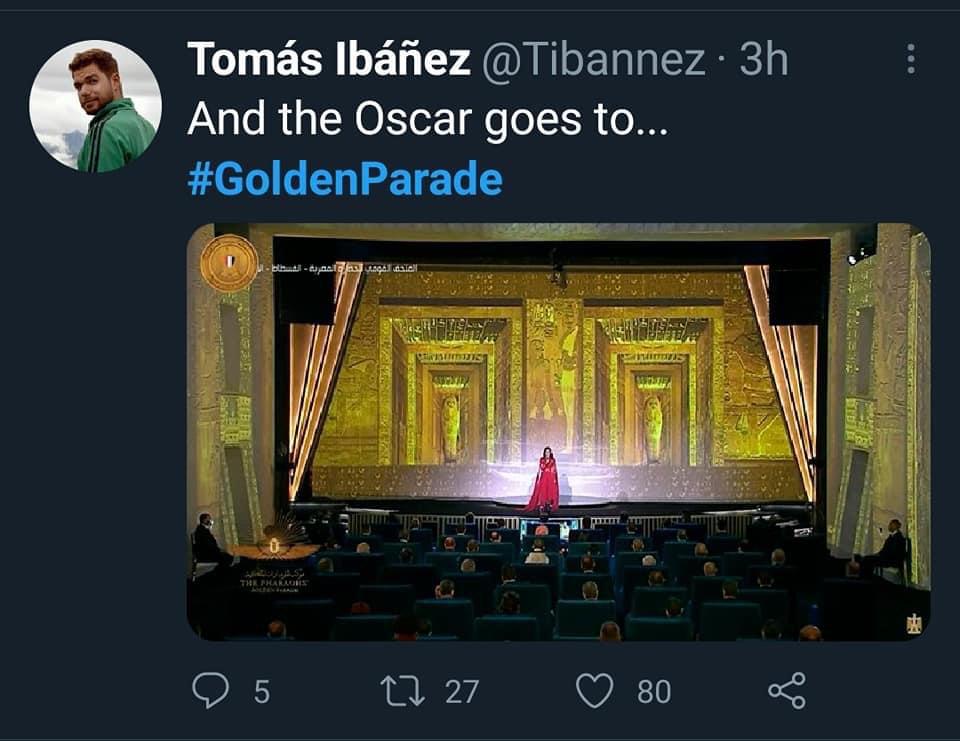
Task: Click the reply speech bubble icon
Action: [209, 691]
